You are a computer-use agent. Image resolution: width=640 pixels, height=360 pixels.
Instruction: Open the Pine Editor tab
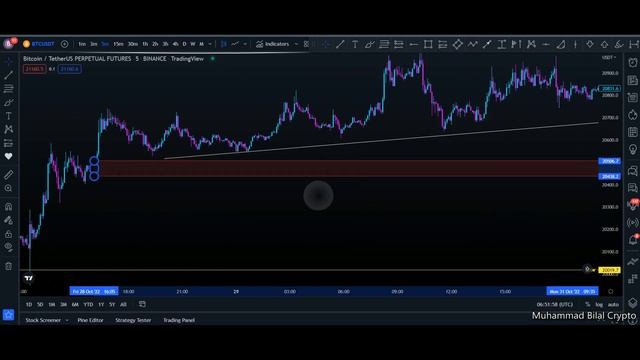[x=91, y=320]
